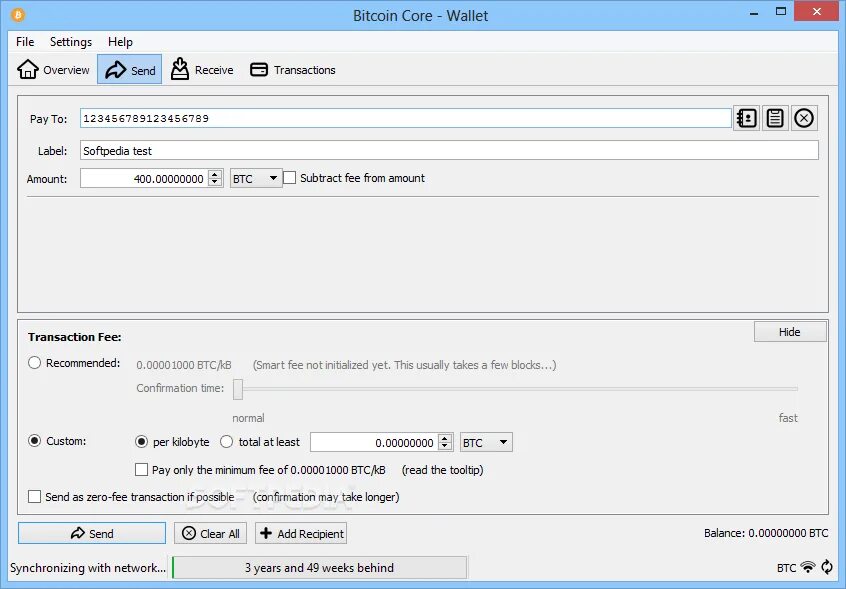Click the (read the tooltip) text
Screen dimensions: 846x589
click(x=442, y=470)
